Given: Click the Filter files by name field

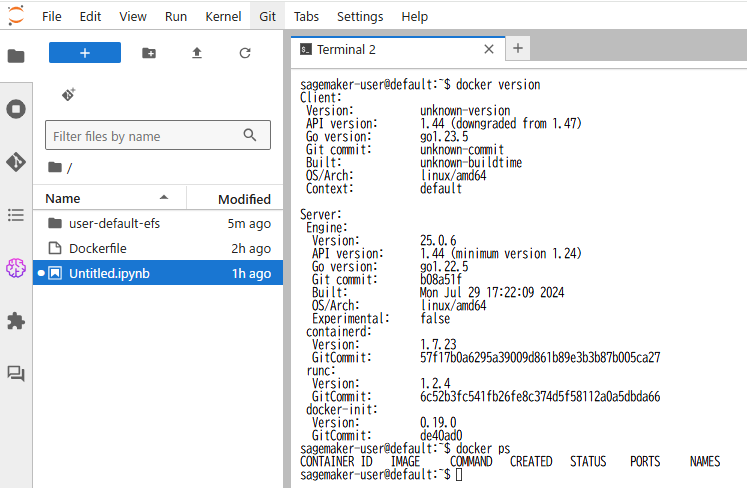Looking at the screenshot, I should coord(145,136).
